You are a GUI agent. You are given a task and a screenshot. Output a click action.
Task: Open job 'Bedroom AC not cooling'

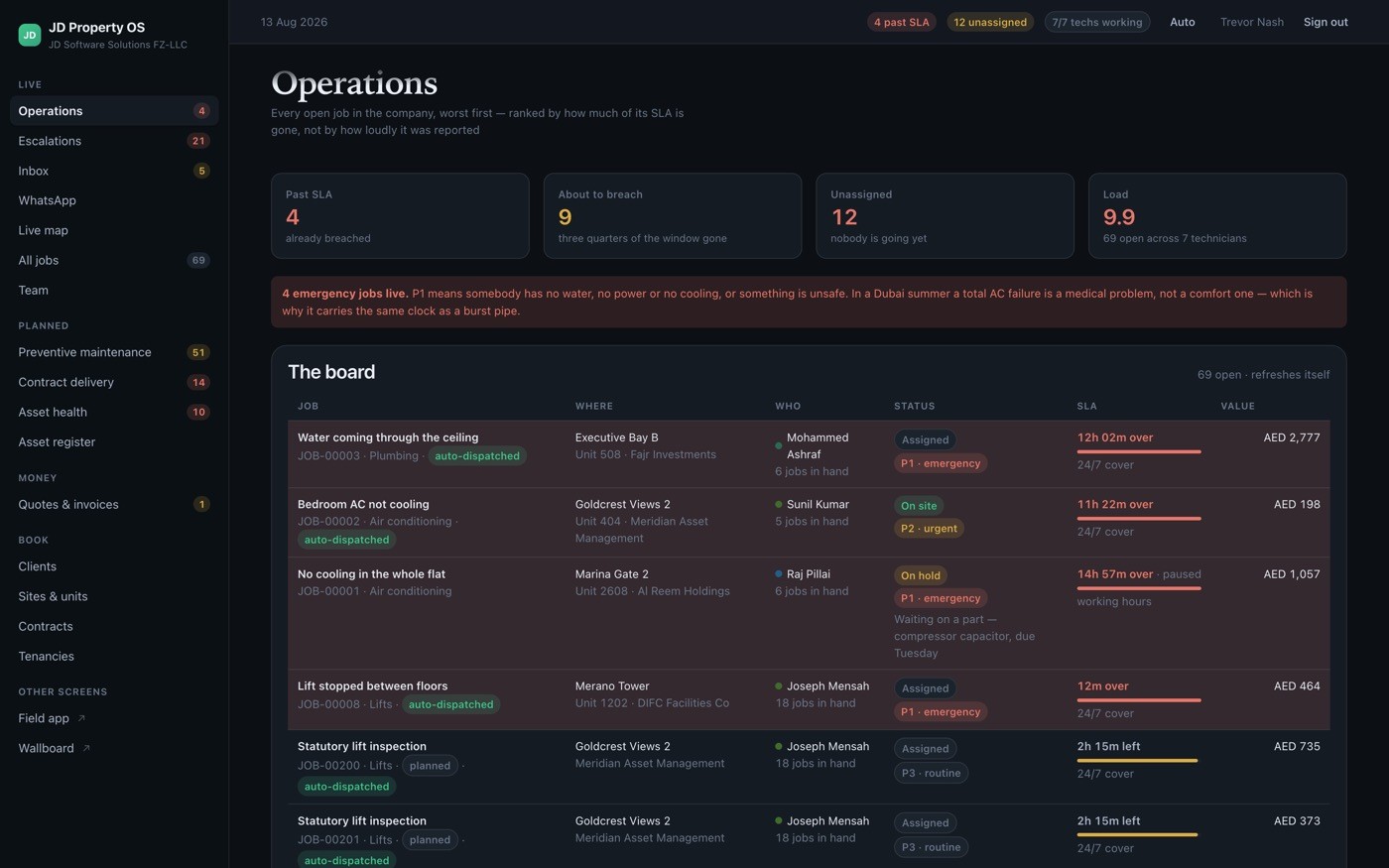pos(363,504)
